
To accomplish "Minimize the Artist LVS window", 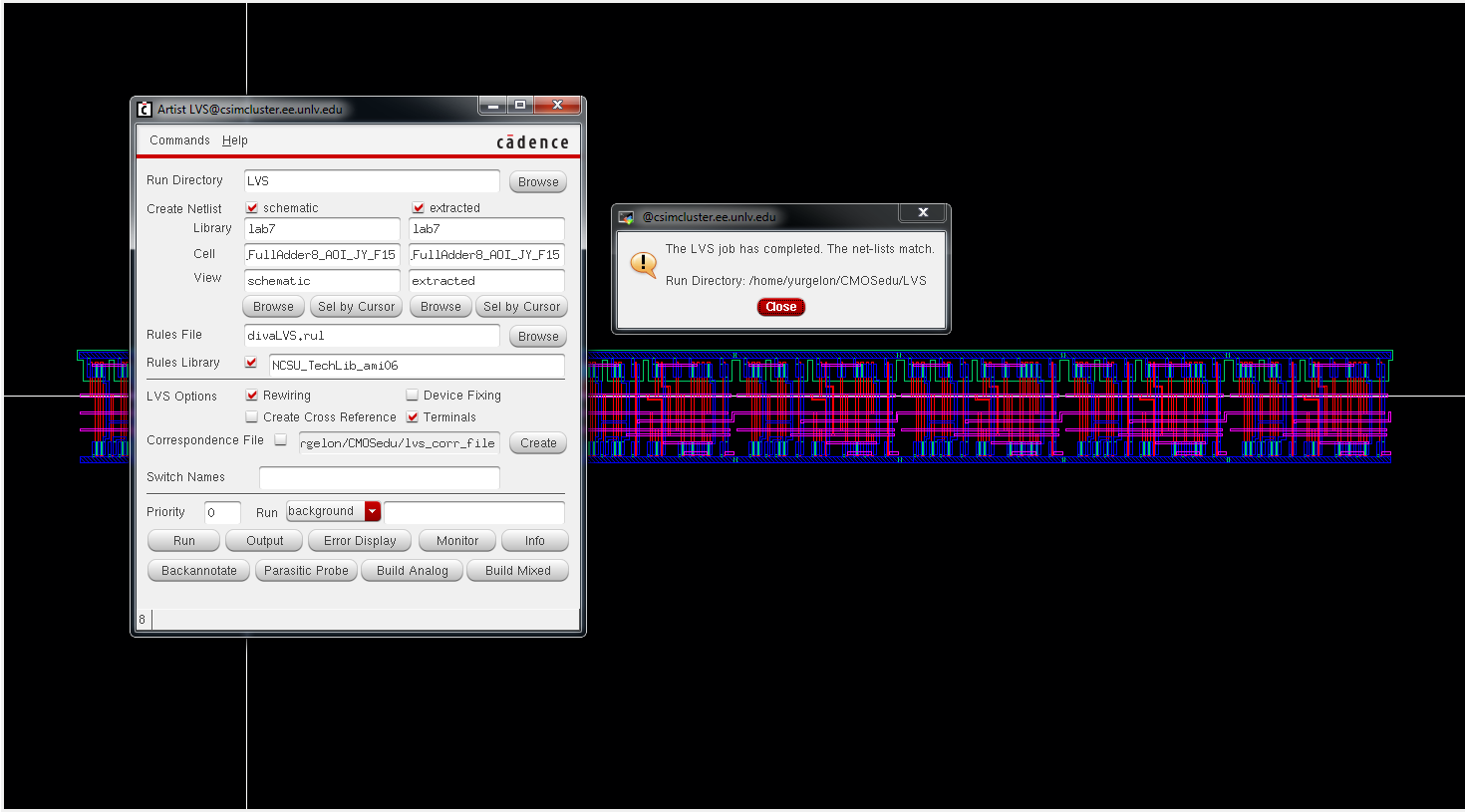I will tap(492, 105).
